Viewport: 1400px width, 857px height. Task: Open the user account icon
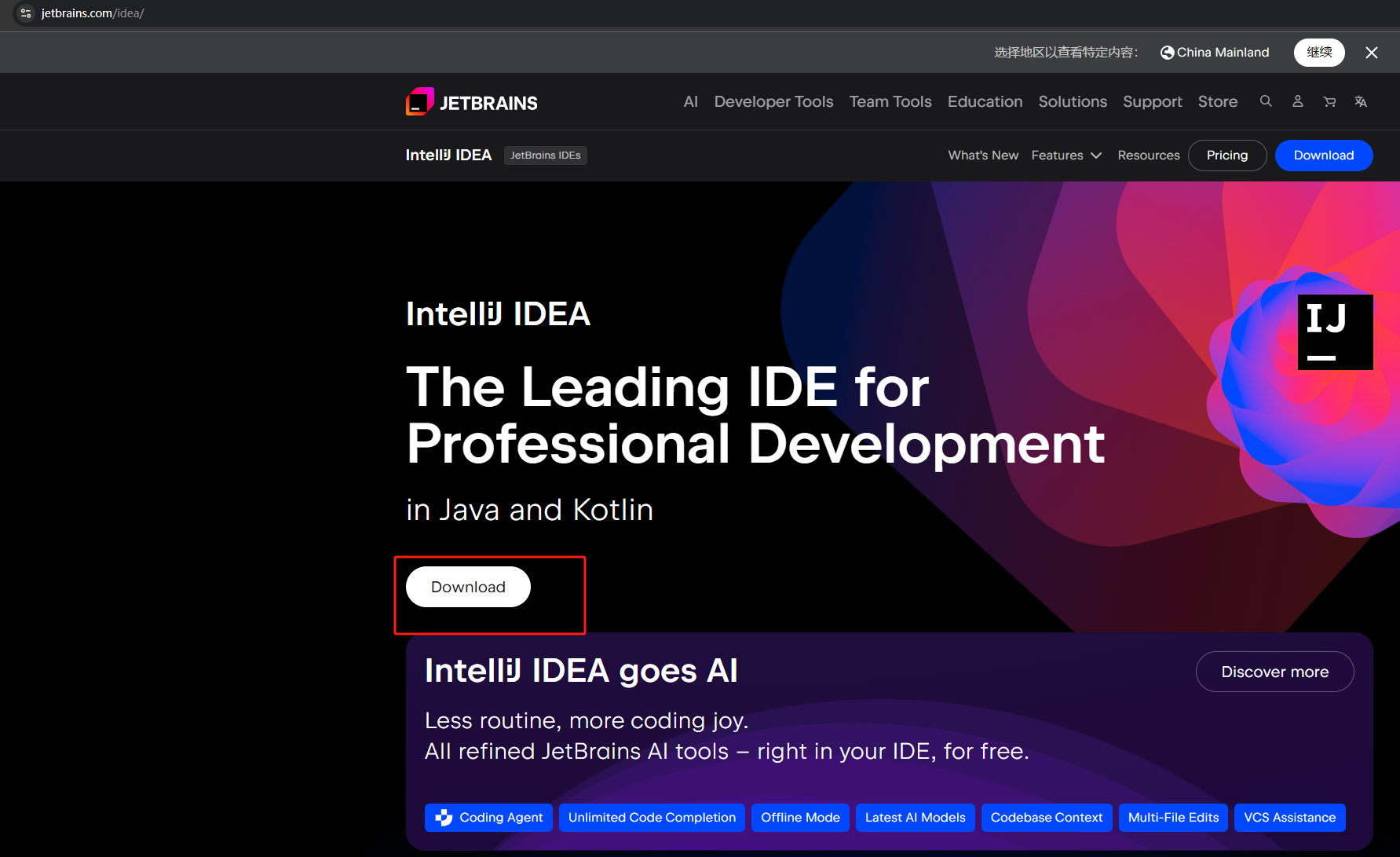click(1298, 101)
